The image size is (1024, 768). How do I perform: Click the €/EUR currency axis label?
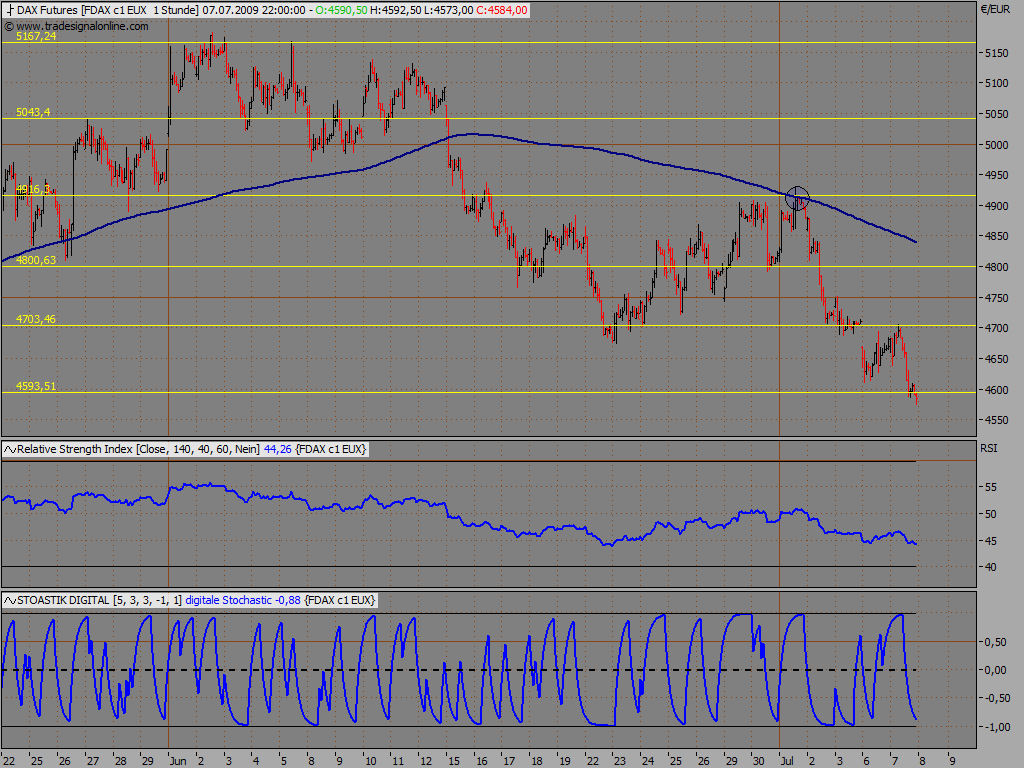[x=995, y=9]
